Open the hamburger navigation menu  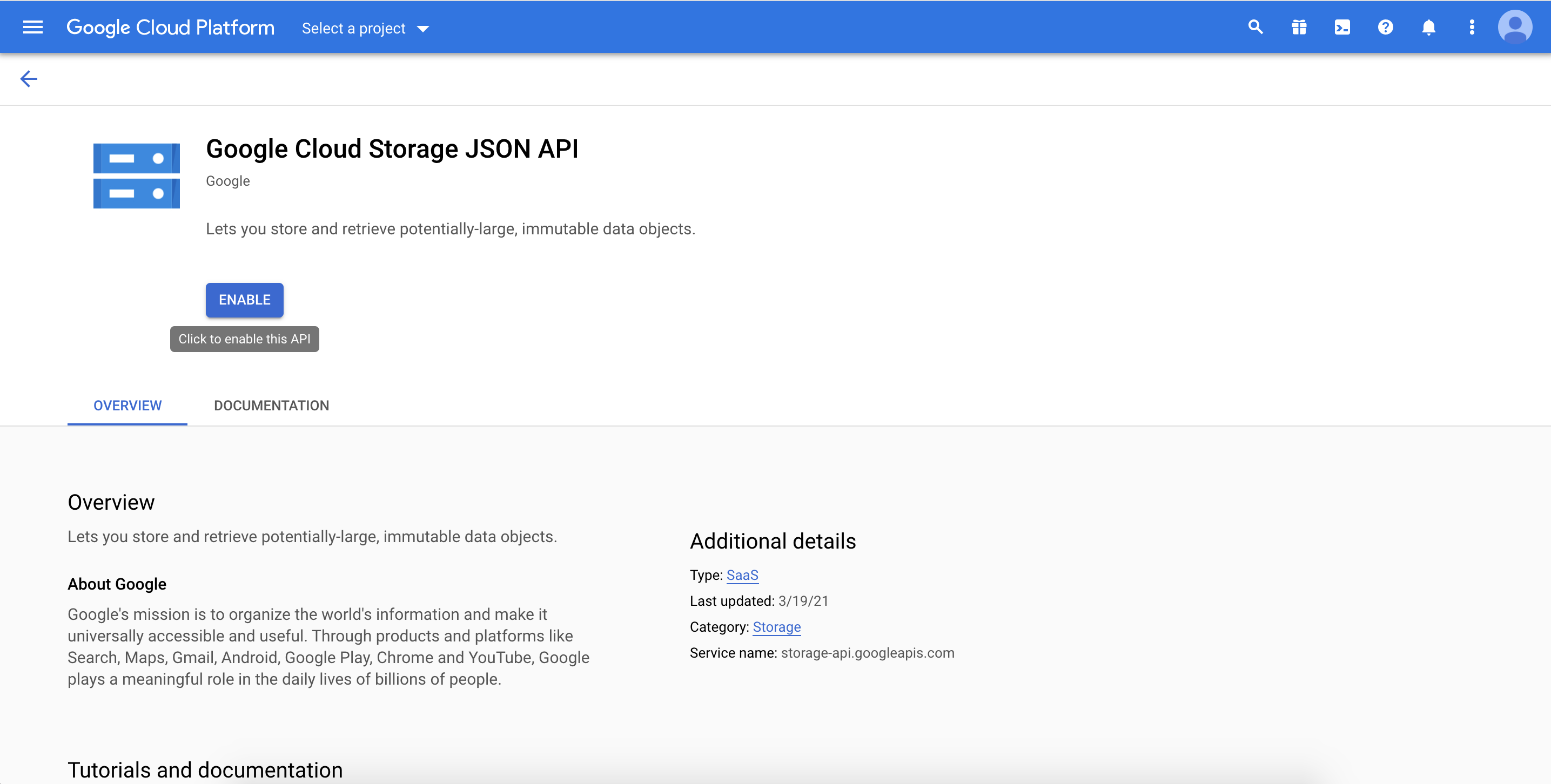(x=32, y=28)
